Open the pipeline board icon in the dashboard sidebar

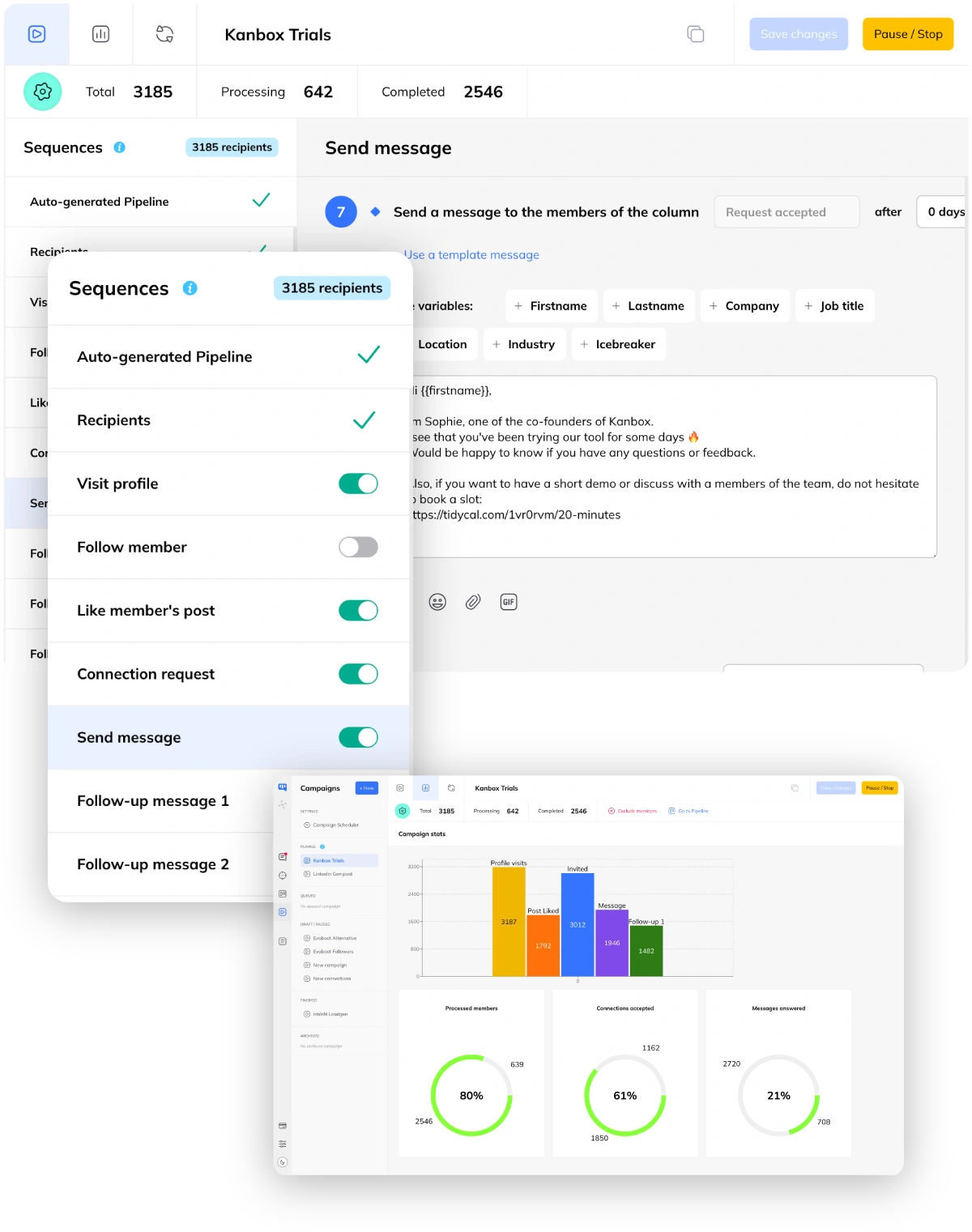pos(282,893)
